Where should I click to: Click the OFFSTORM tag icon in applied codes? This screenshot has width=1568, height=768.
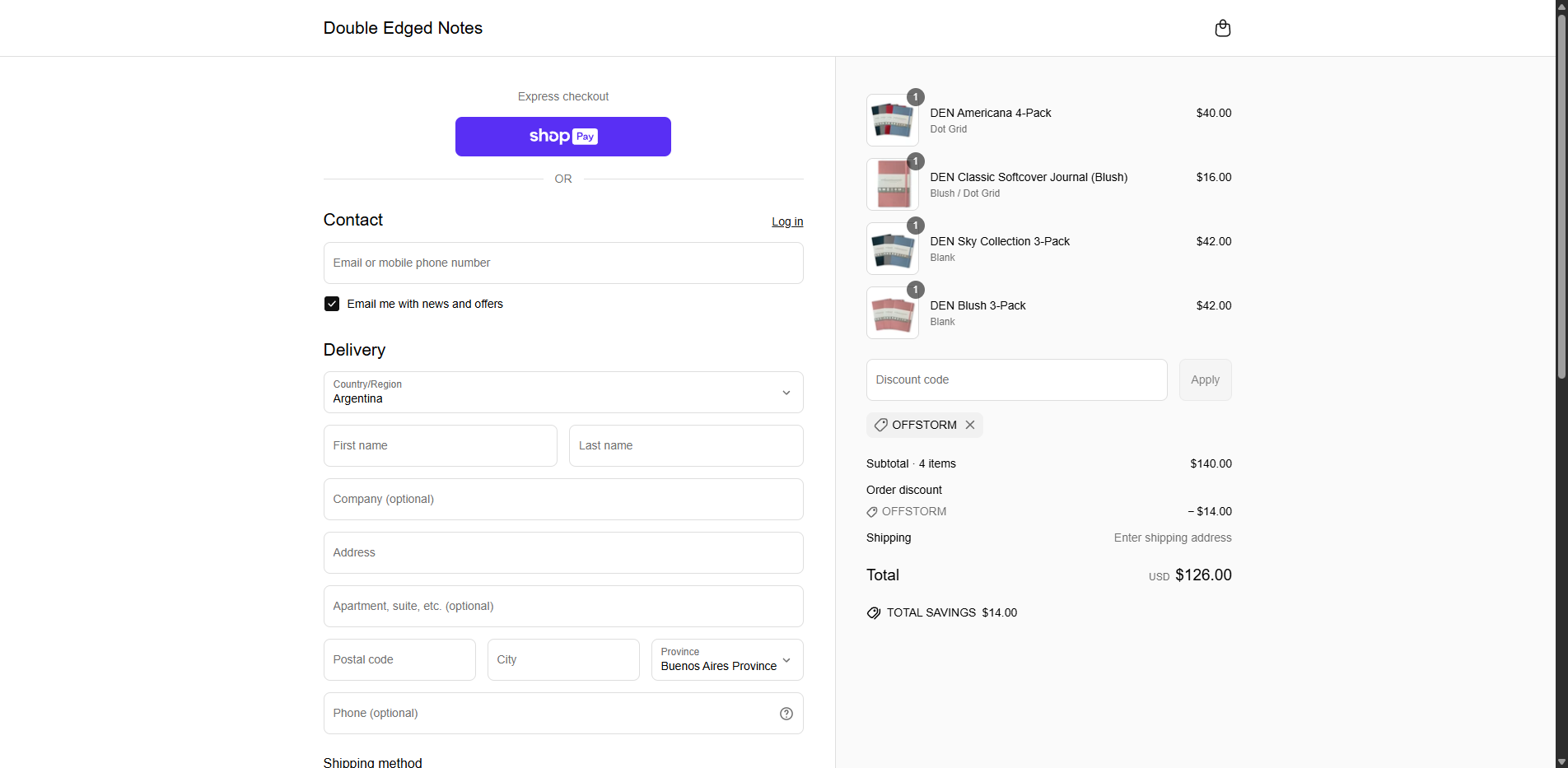880,425
